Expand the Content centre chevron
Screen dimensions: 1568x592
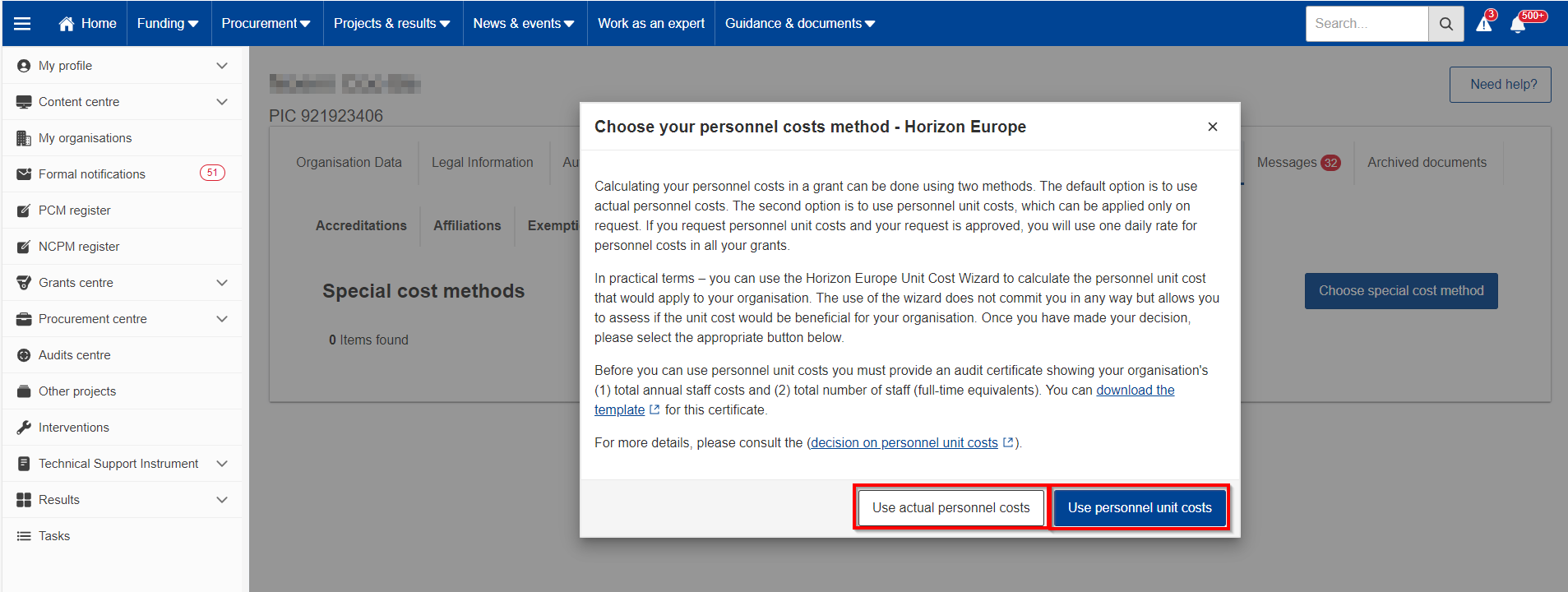click(x=222, y=102)
